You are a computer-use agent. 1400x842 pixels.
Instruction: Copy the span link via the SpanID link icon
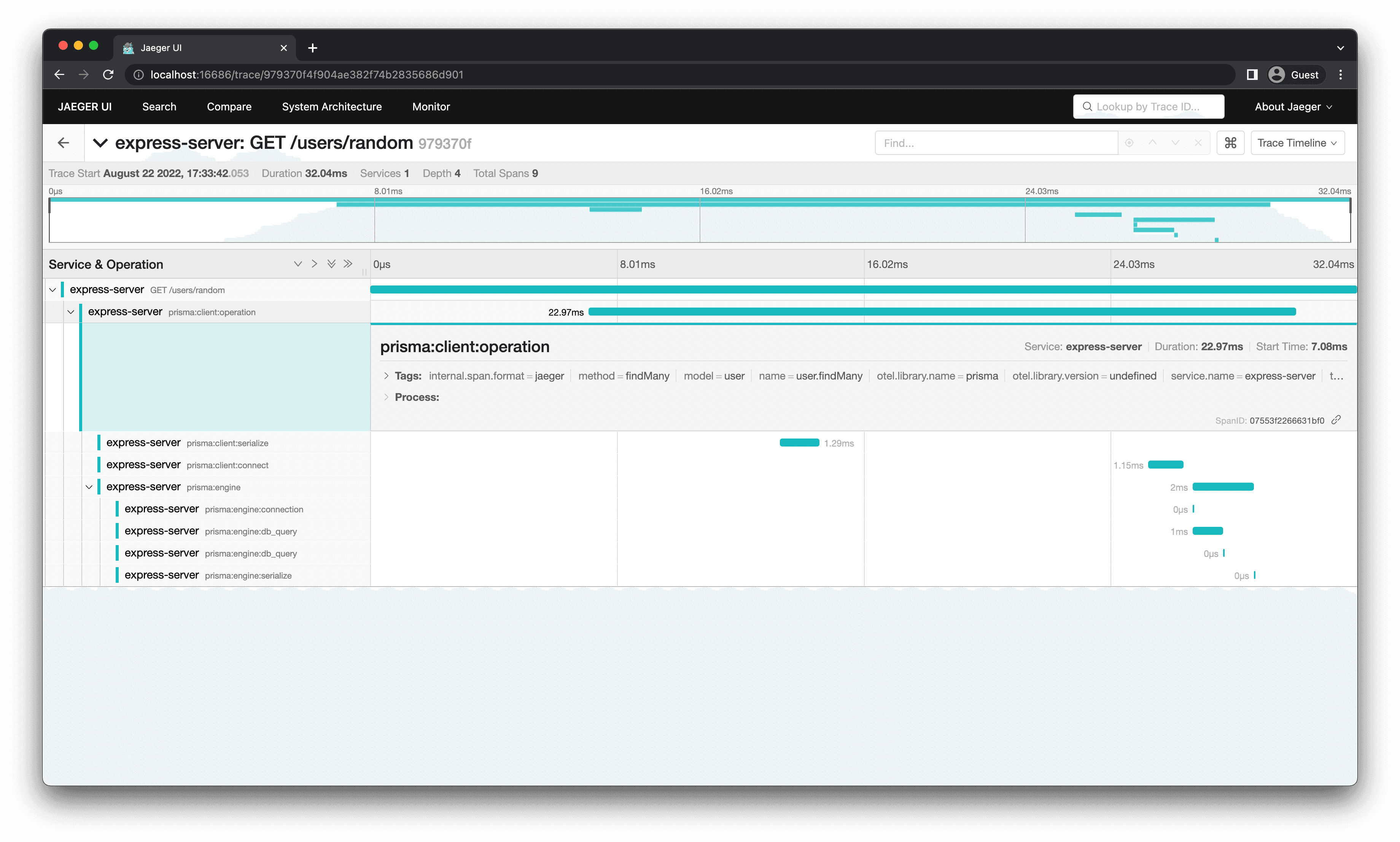1336,420
